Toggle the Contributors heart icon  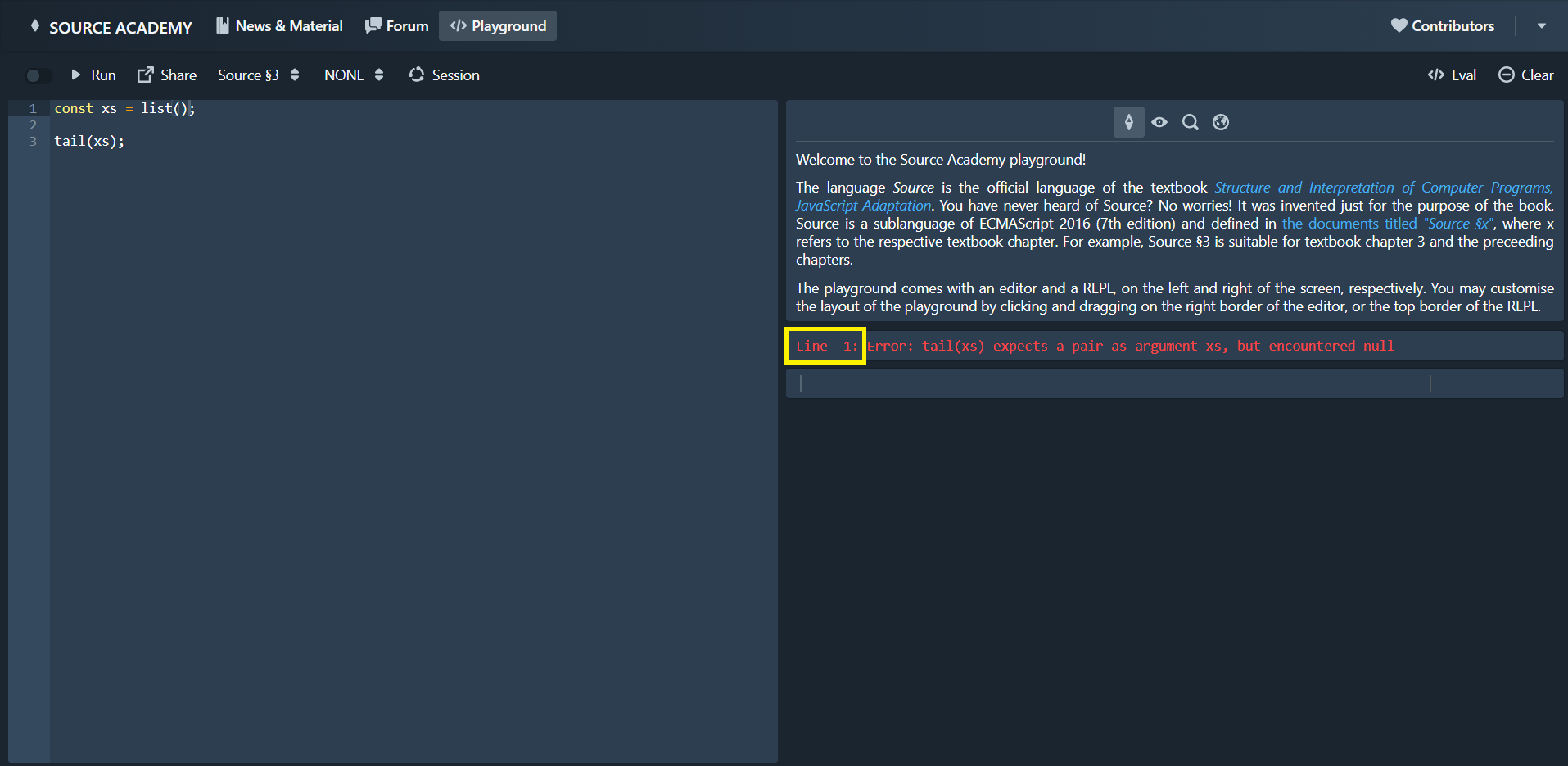pos(1400,25)
